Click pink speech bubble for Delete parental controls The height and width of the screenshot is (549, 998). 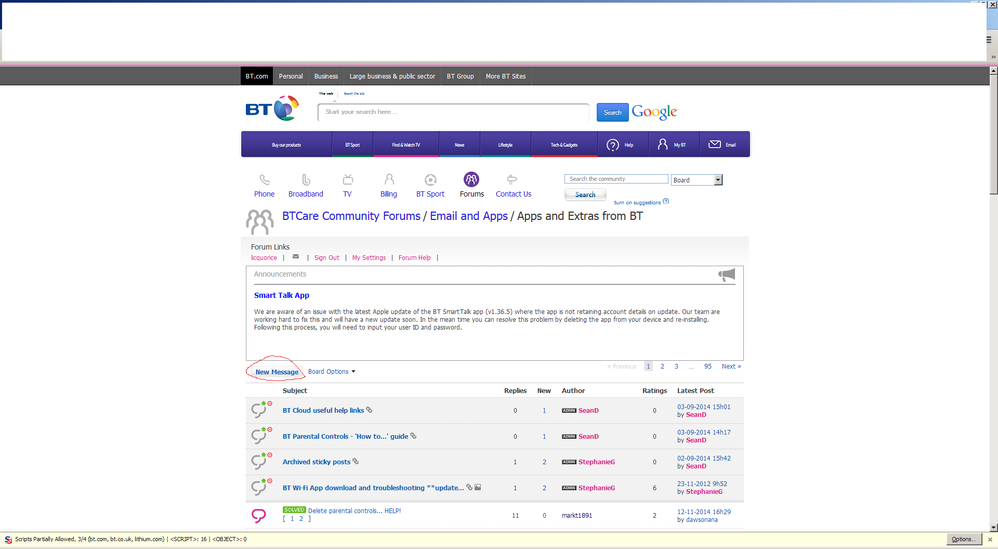pyautogui.click(x=258, y=515)
